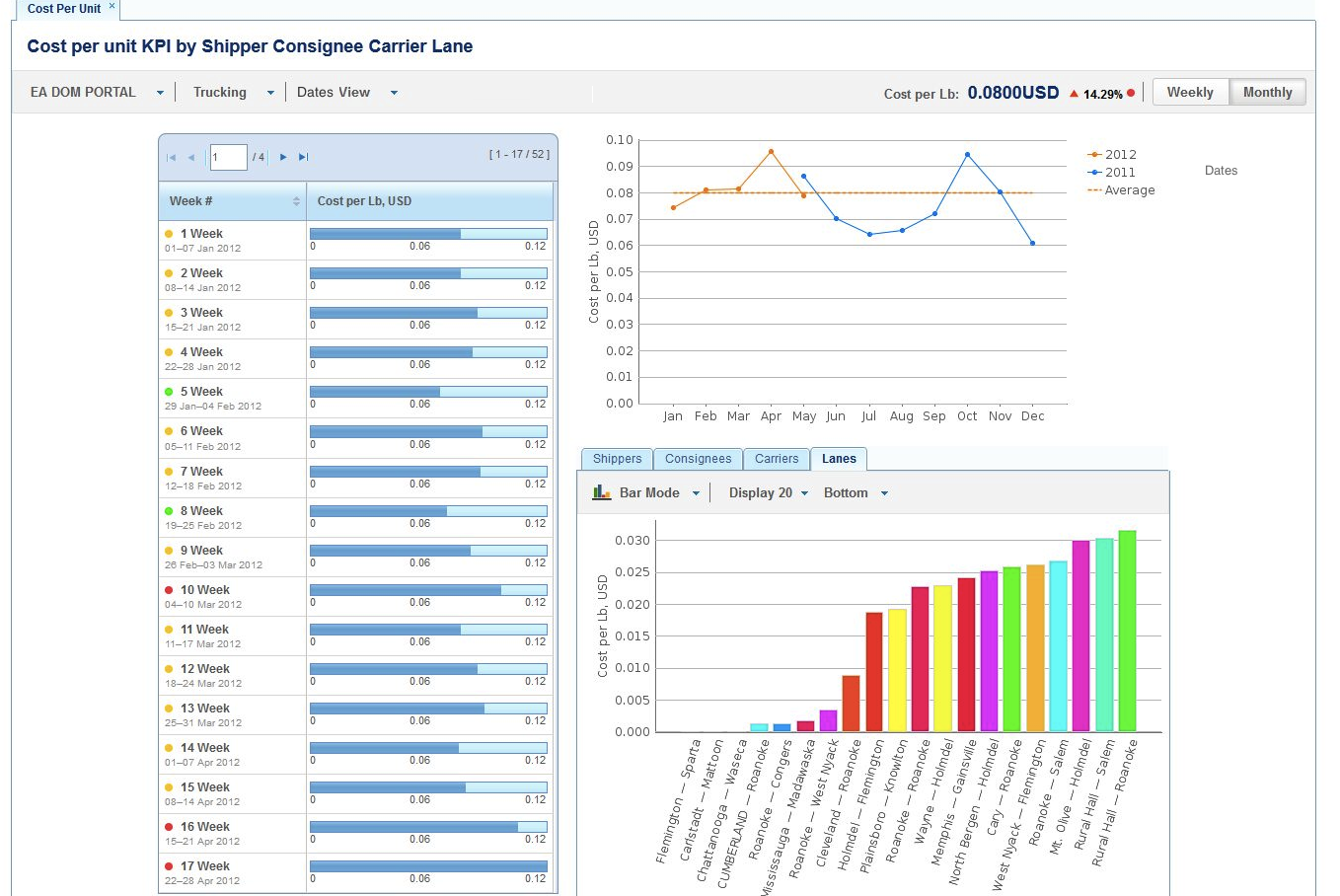Screen dimensions: 1340x896
Task: Click the [1 - 17 / 52] record count
Action: point(519,154)
